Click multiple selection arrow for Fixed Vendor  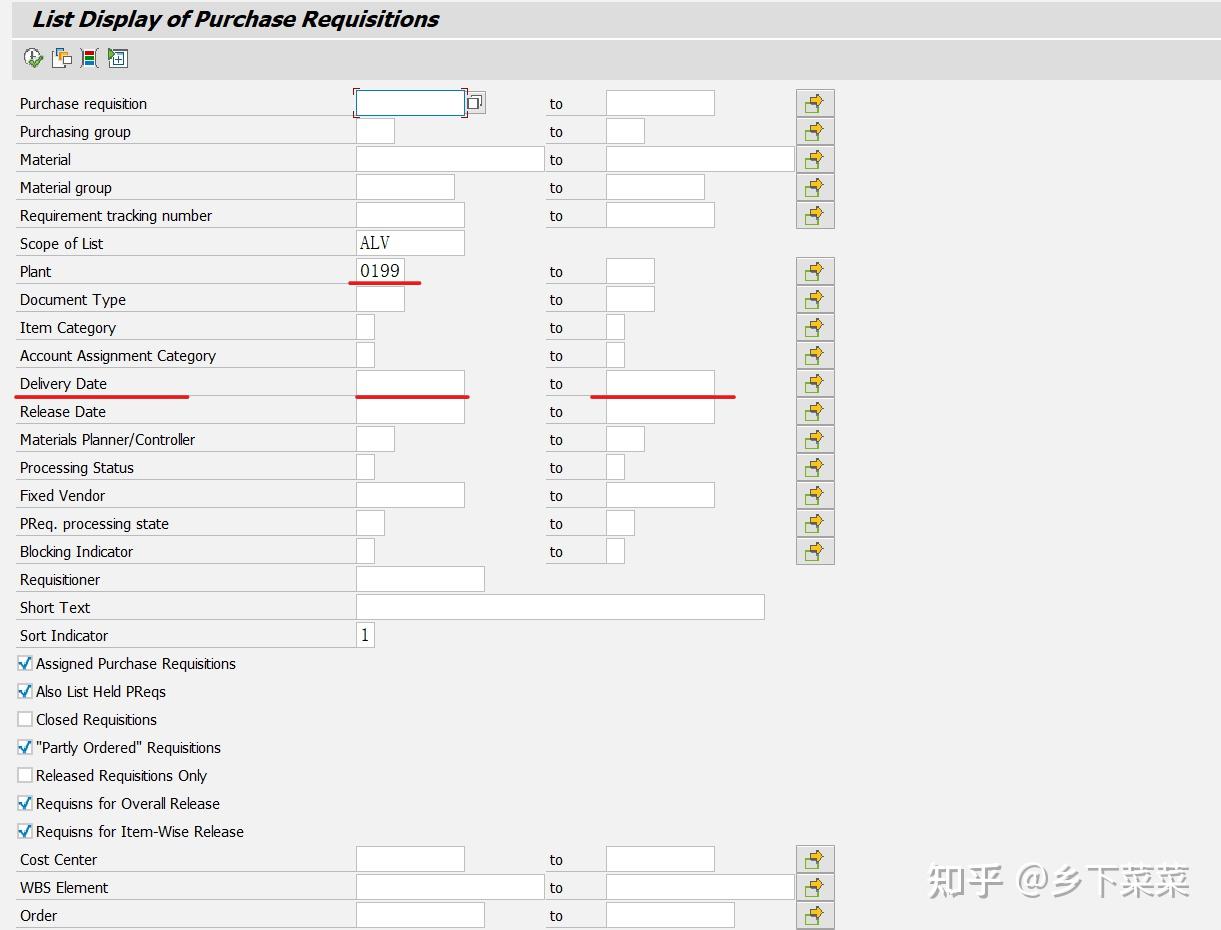(x=815, y=495)
